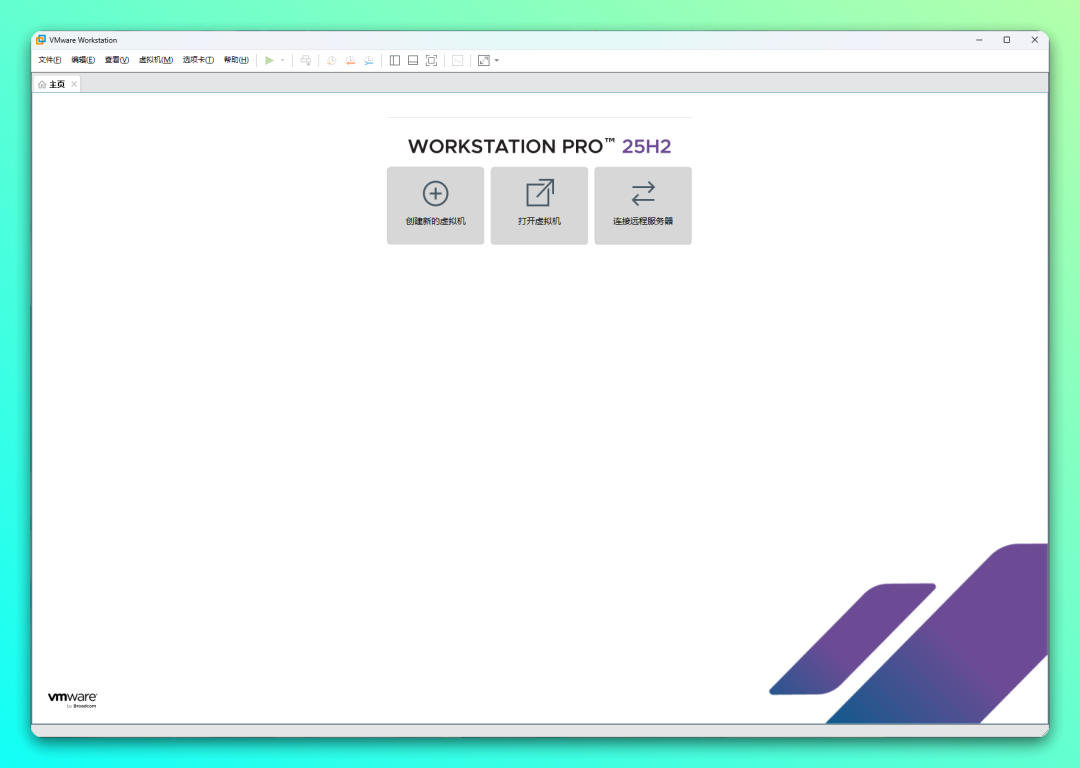This screenshot has width=1080, height=768.
Task: Open the 选项卡(T) menu
Action: tap(198, 60)
